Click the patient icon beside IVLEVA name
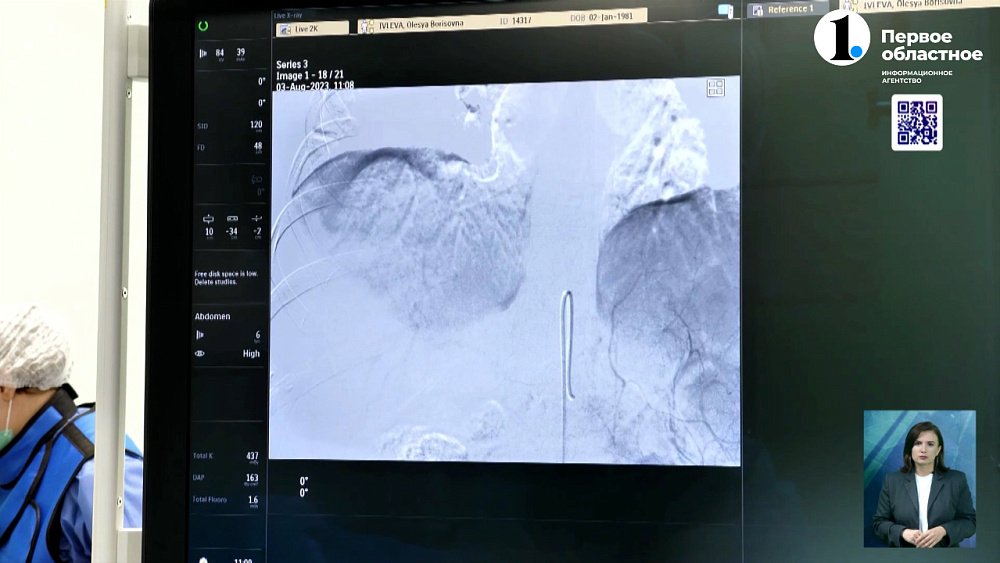 pyautogui.click(x=367, y=27)
